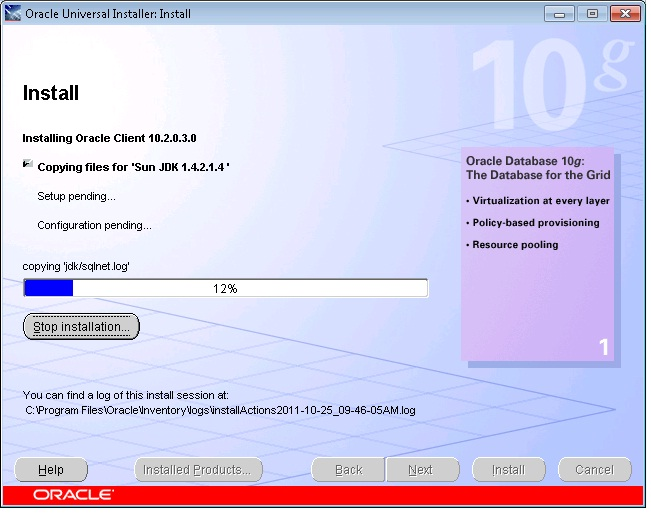Click the Installed Products button
Screen dimensions: 651x515
pyautogui.click(x=198, y=470)
